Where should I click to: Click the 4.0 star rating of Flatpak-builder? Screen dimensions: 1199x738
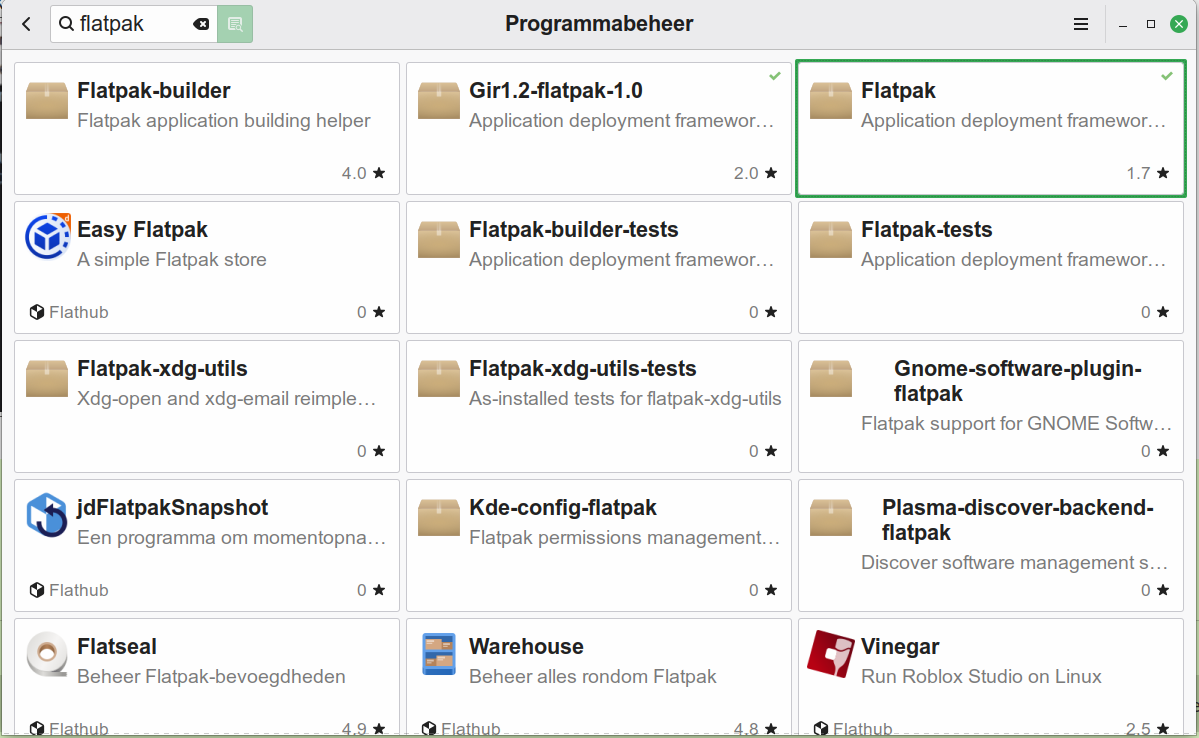(363, 174)
